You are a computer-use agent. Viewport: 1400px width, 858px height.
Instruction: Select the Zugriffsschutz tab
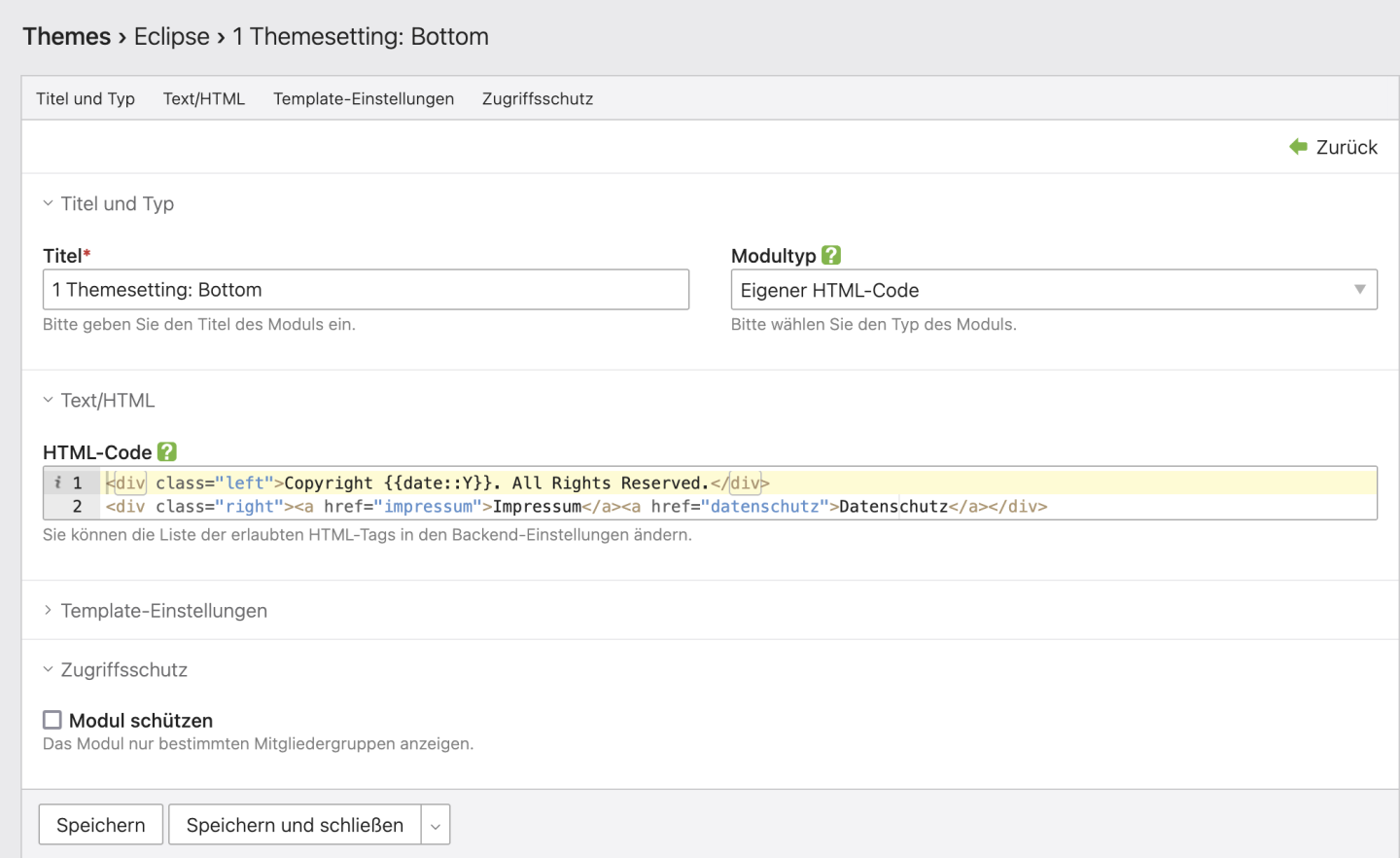tap(538, 98)
